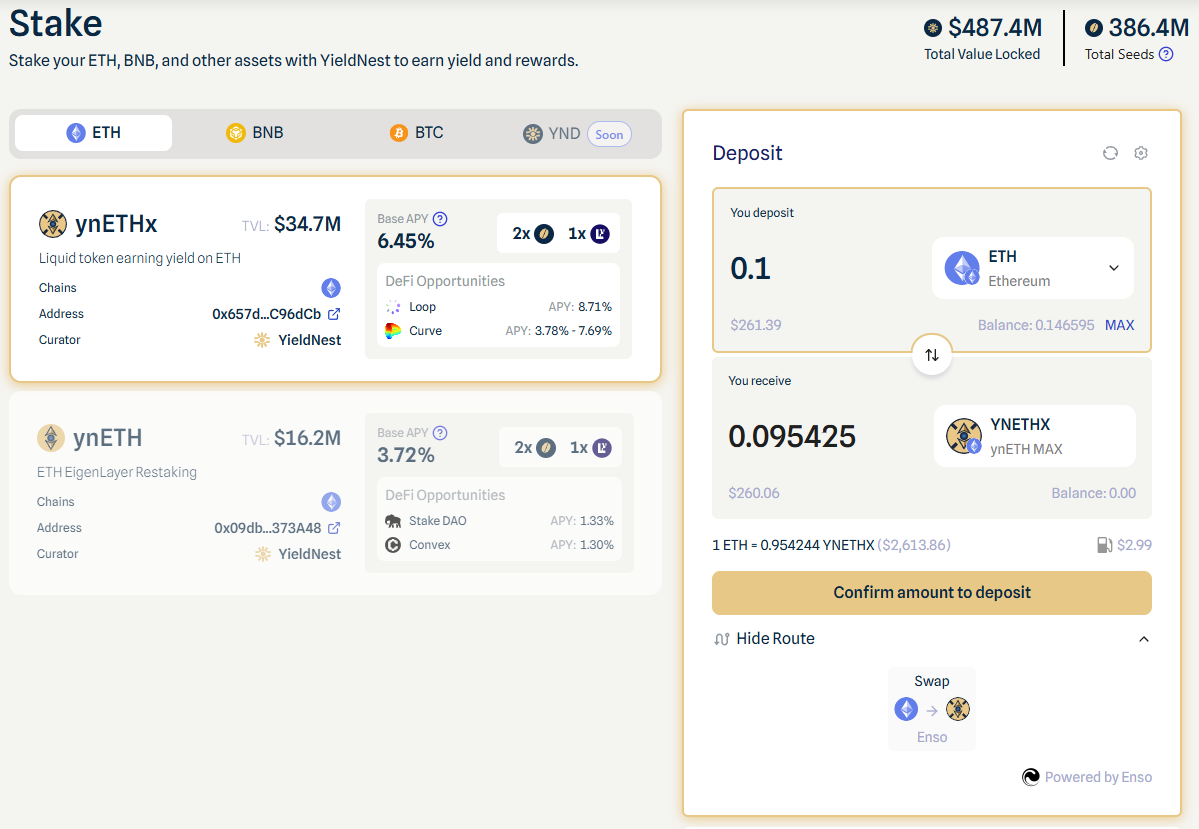Click the ynETH Base APY help icon
Screen dimensions: 1199x829
pyautogui.click(x=440, y=433)
